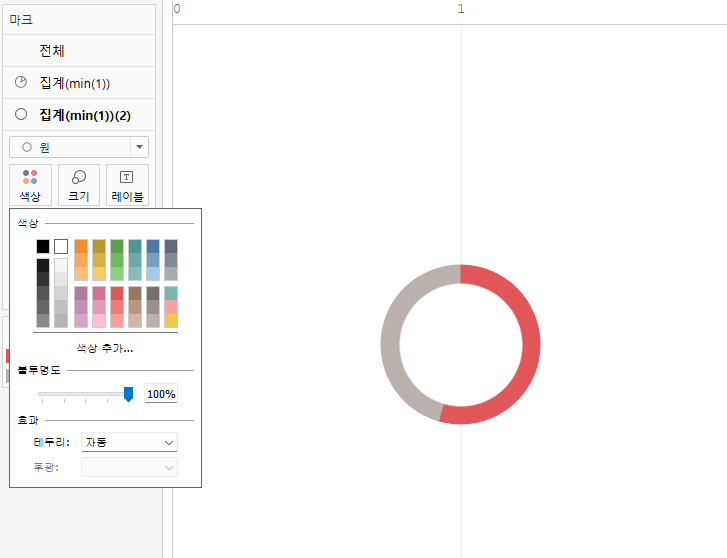Open the 레이블 (Label) marks button
Viewport: 727px width, 558px height.
pos(128,185)
